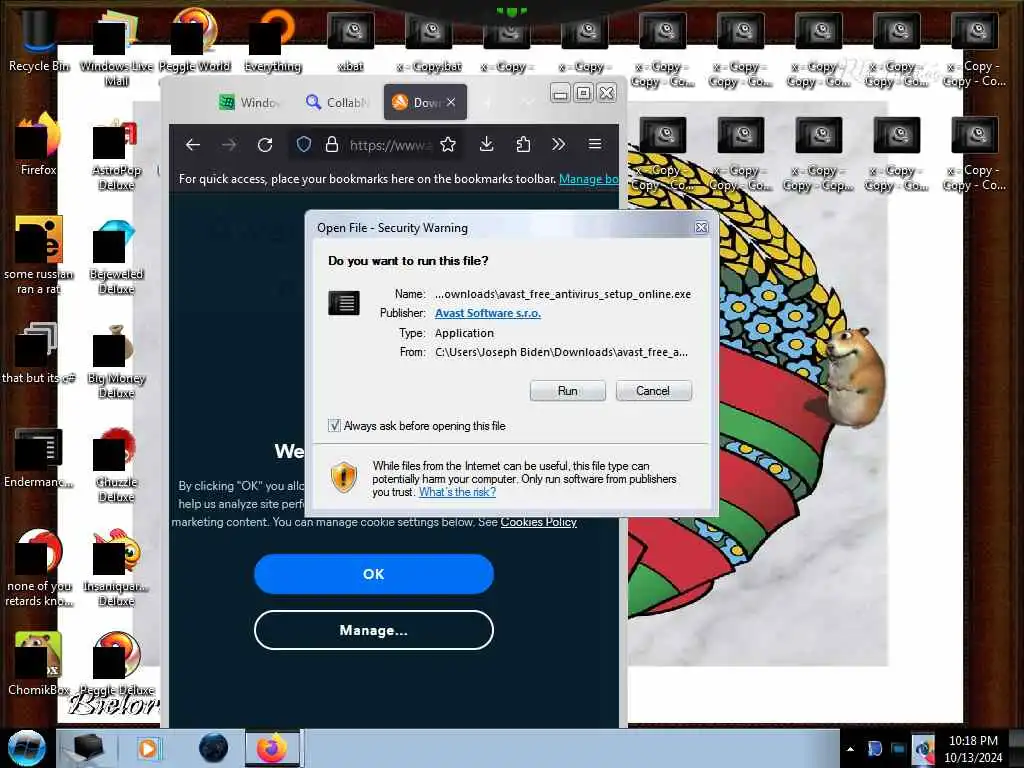Close the Download tab in Firefox
The width and height of the screenshot is (1024, 768).
(451, 103)
